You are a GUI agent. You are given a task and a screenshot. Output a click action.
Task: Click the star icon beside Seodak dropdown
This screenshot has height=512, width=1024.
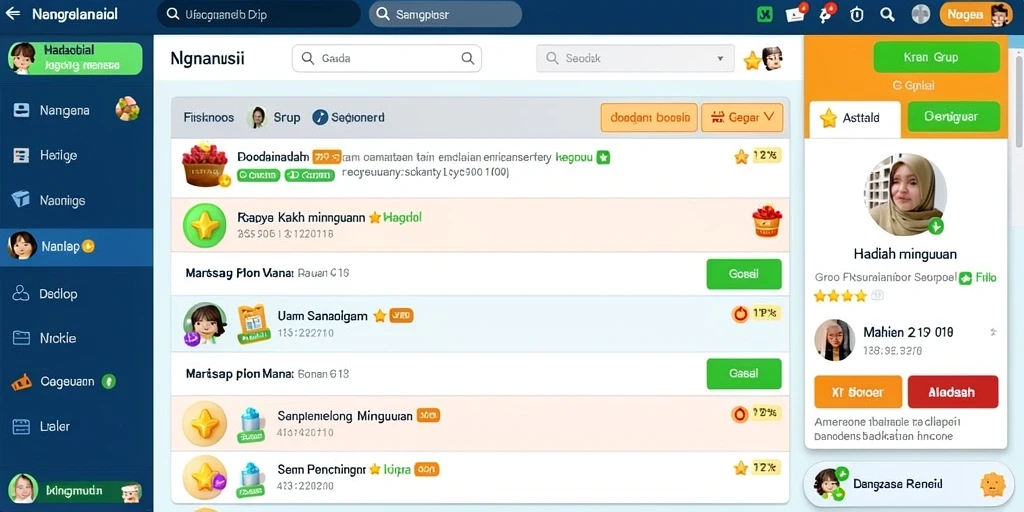(x=752, y=60)
